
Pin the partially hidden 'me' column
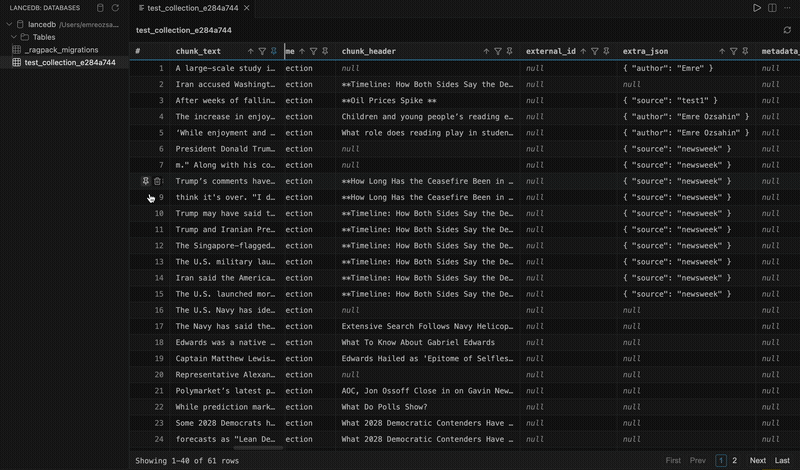click(326, 51)
